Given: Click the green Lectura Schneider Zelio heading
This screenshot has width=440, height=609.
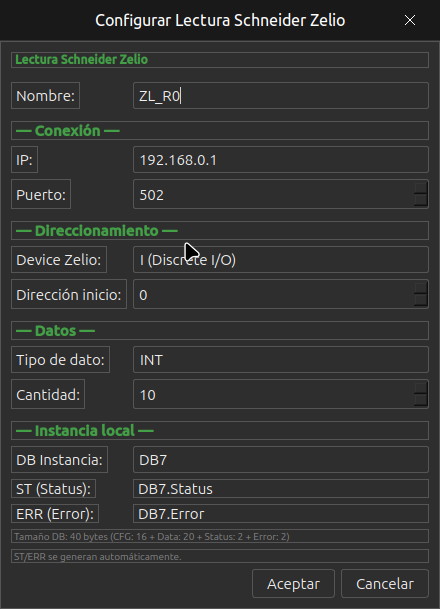Looking at the screenshot, I should coord(220,60).
